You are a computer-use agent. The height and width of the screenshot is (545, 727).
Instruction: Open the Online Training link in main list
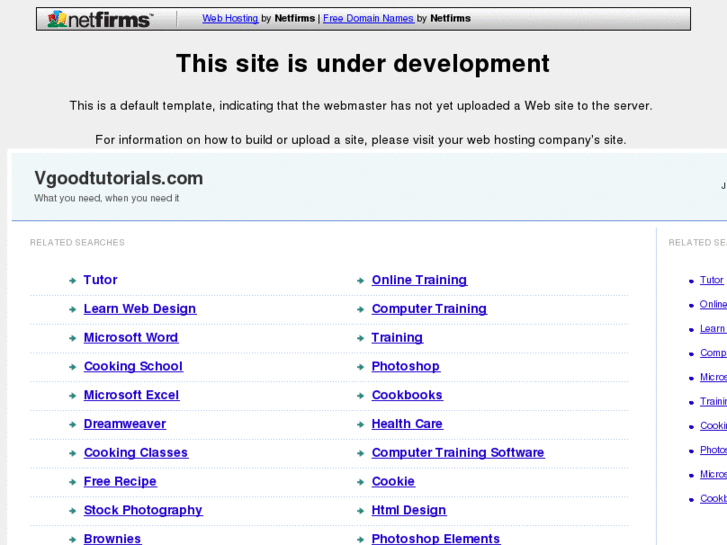[419, 280]
